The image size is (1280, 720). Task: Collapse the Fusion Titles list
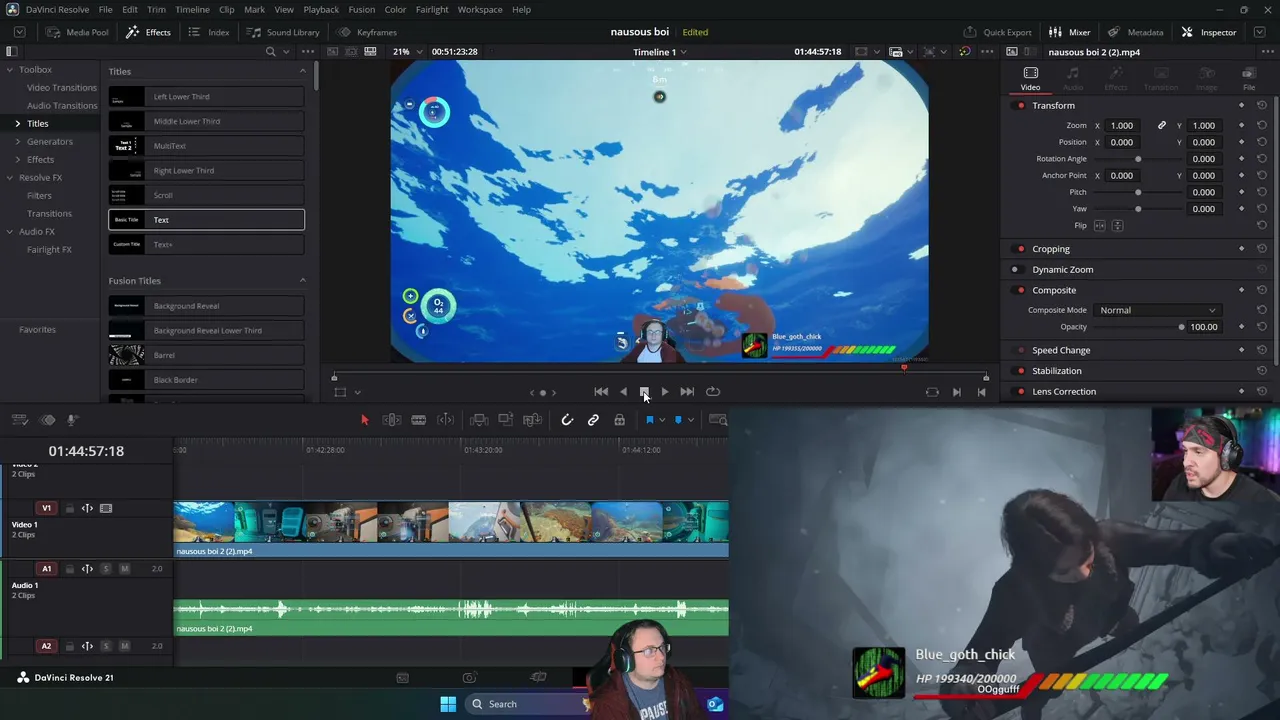(x=303, y=281)
